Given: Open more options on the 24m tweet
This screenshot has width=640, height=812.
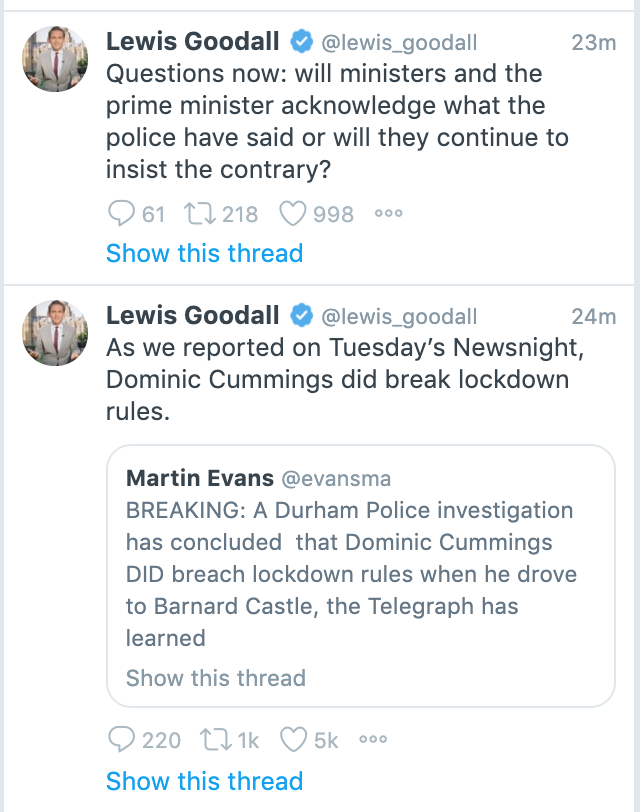Looking at the screenshot, I should 372,740.
